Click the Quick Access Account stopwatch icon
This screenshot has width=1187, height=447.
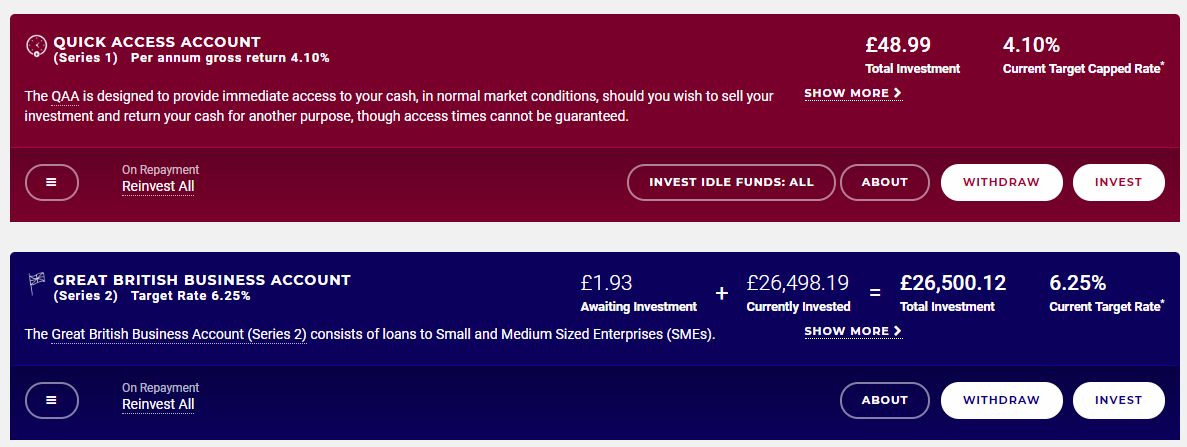[x=36, y=45]
